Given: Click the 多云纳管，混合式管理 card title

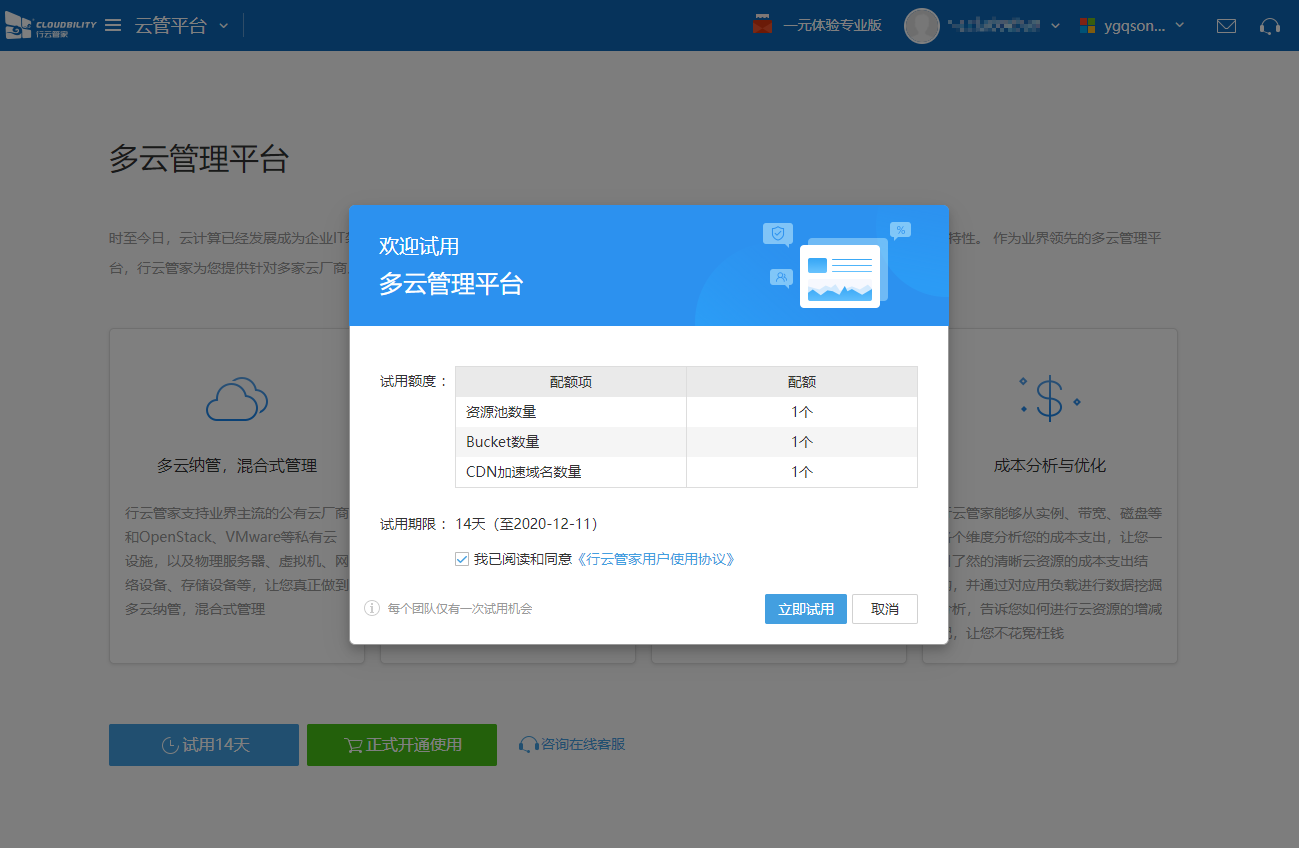Looking at the screenshot, I should click(x=237, y=466).
